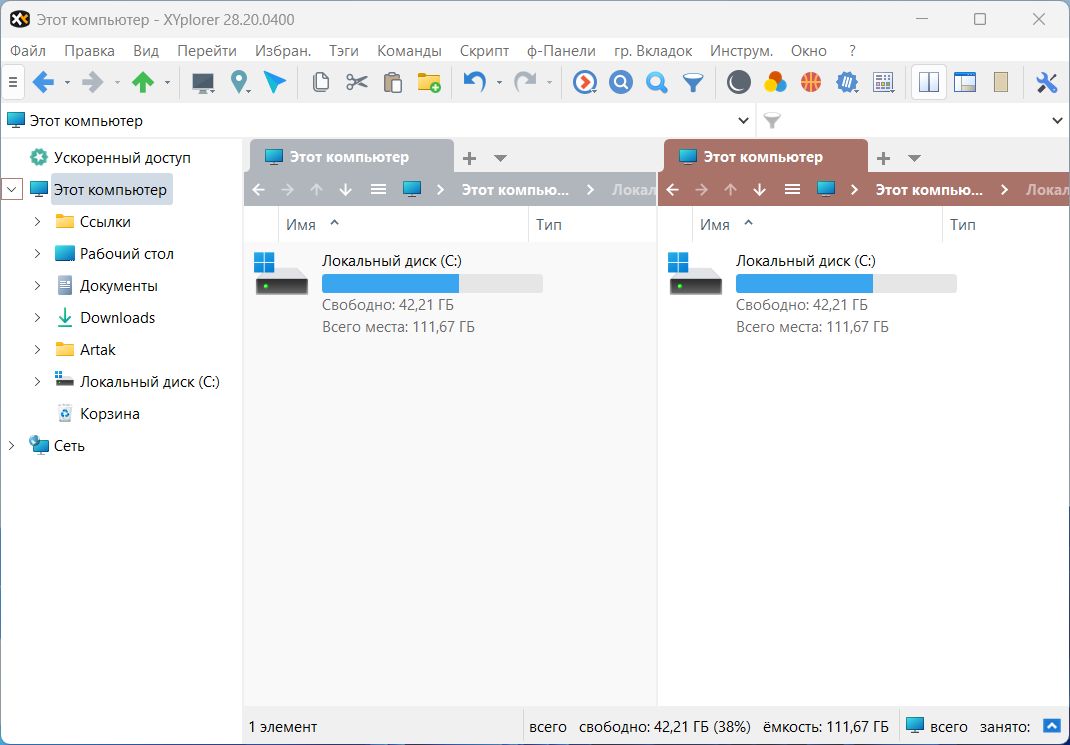The width and height of the screenshot is (1070, 745).
Task: Sort by the Имя column header in left pane
Action: (x=301, y=225)
